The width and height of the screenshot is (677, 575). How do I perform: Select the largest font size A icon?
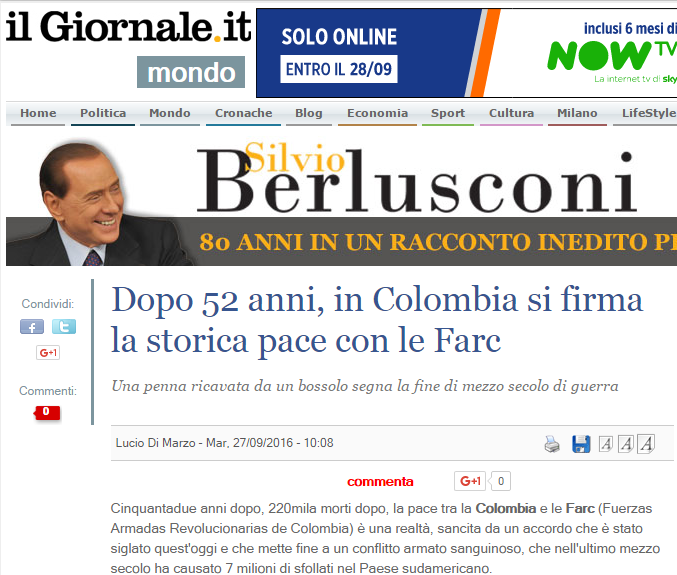(646, 443)
